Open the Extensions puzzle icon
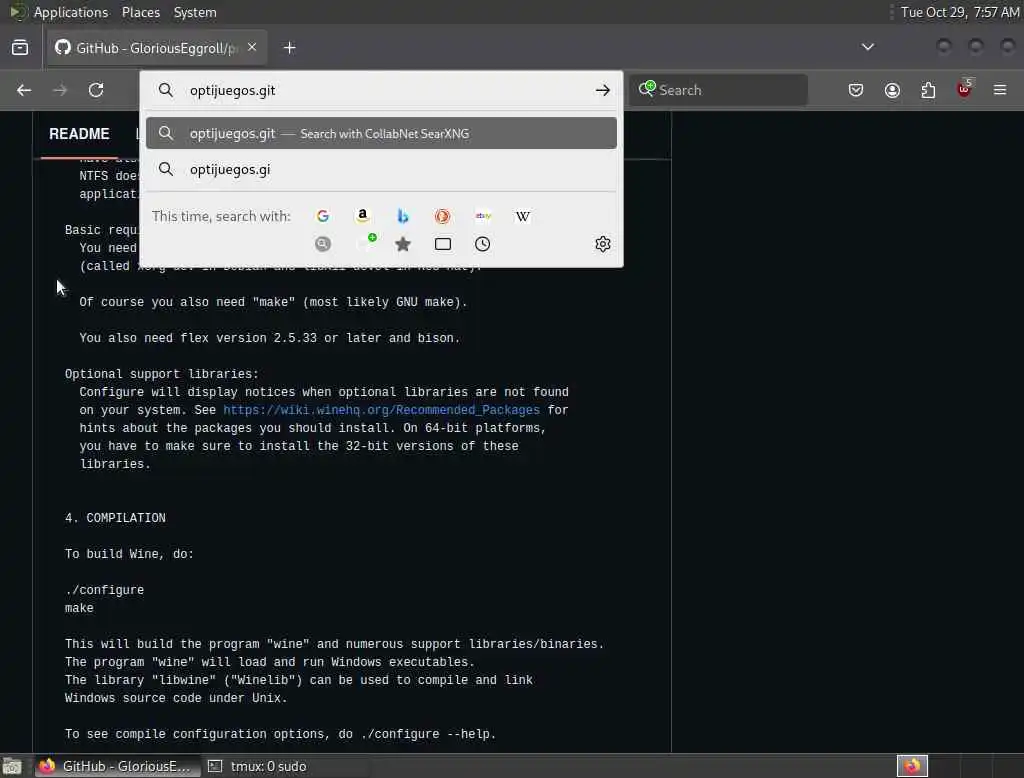Image resolution: width=1024 pixels, height=778 pixels. [x=928, y=90]
